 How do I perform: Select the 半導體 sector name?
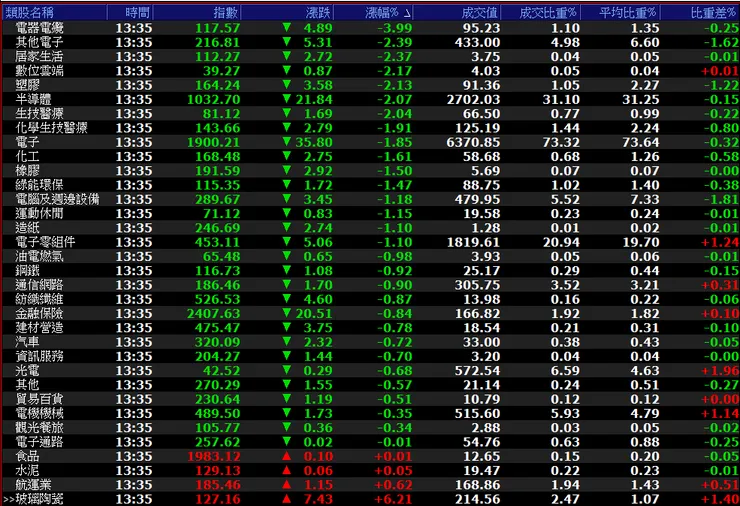click(33, 100)
